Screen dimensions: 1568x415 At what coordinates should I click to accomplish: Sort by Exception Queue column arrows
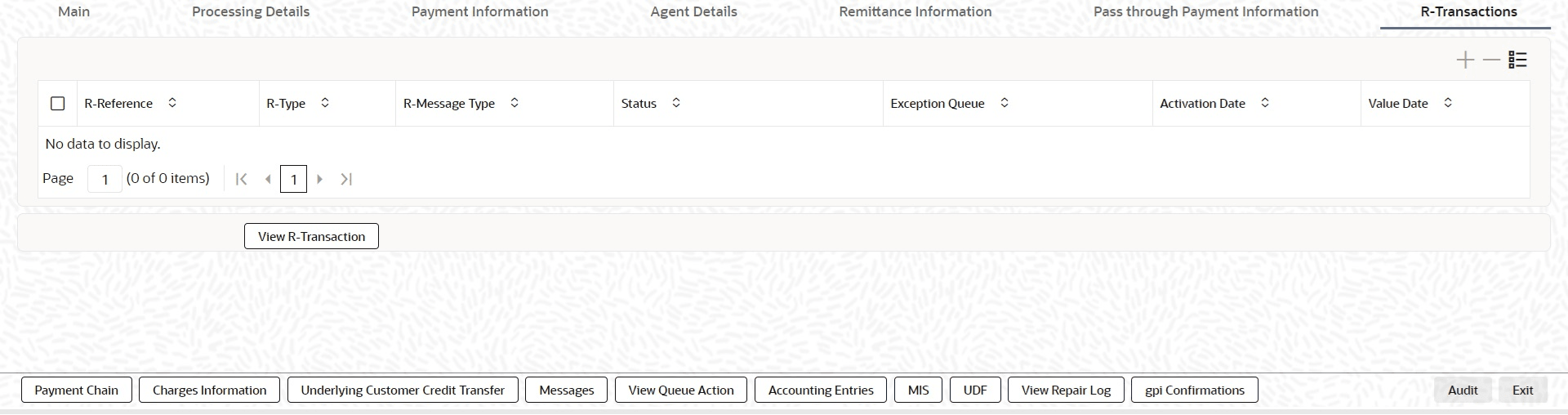pyautogui.click(x=1004, y=103)
